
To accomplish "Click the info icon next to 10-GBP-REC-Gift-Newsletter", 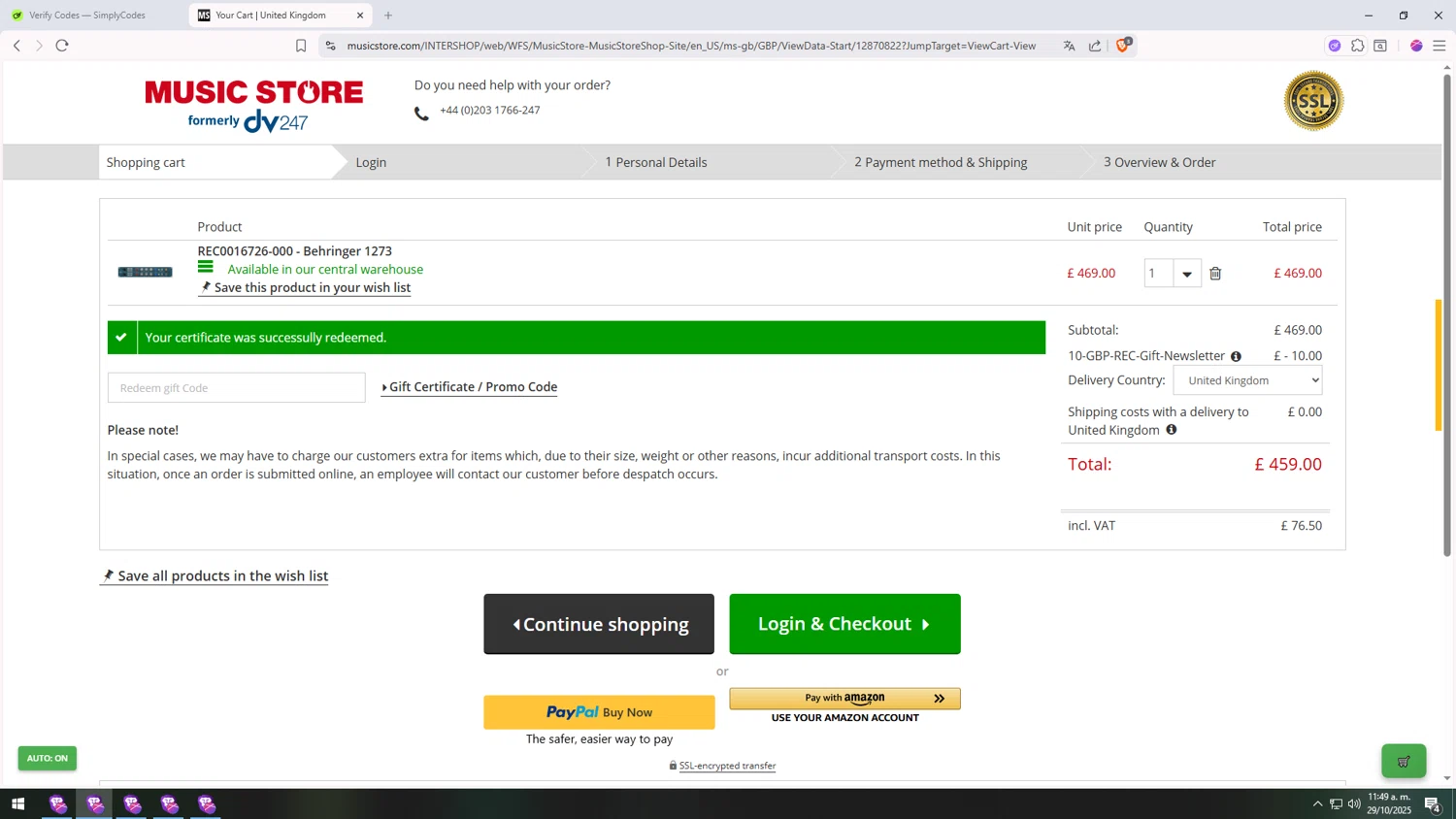I will [1236, 356].
